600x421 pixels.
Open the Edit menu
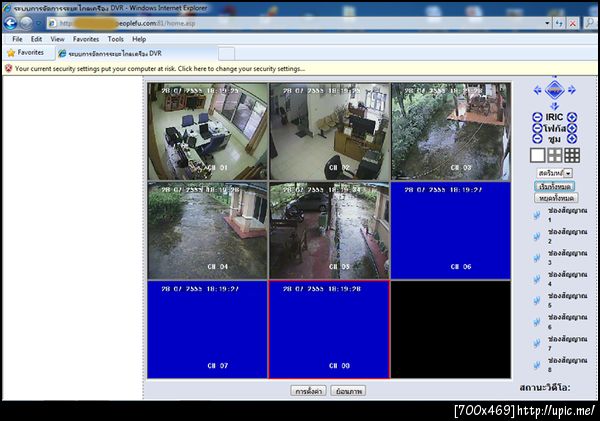pyautogui.click(x=36, y=39)
